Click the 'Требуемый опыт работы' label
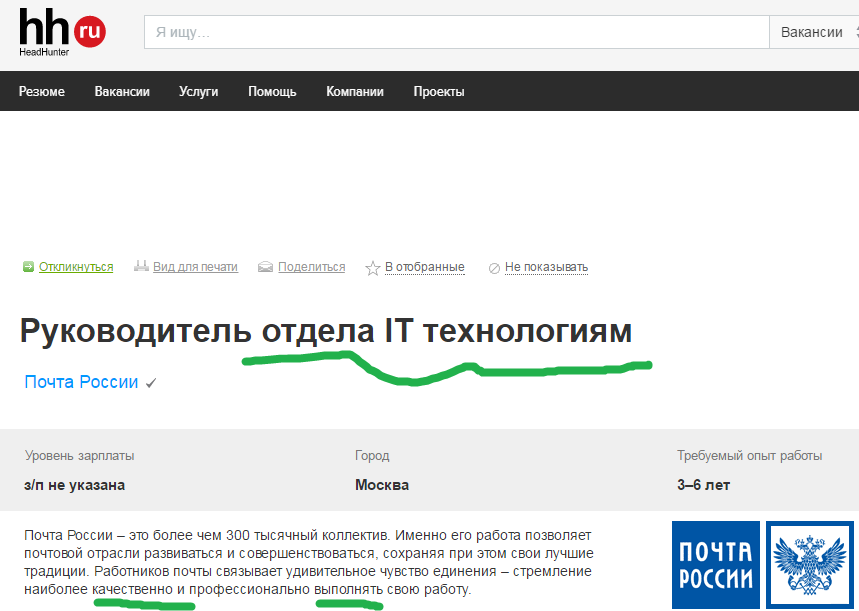 (749, 455)
